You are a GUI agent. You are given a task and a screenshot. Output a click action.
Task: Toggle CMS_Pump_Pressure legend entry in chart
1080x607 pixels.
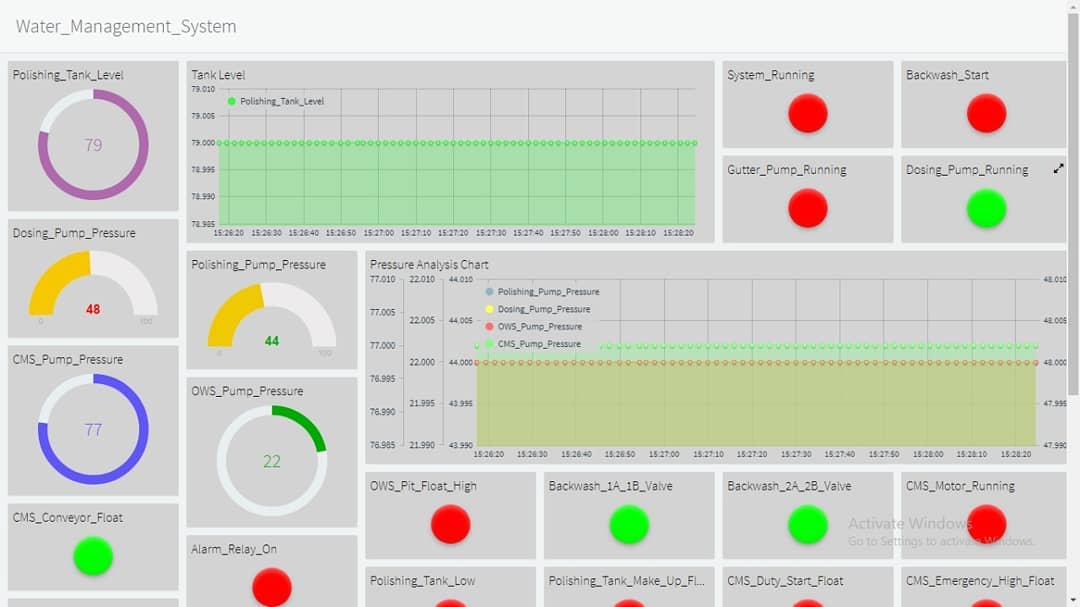539,343
